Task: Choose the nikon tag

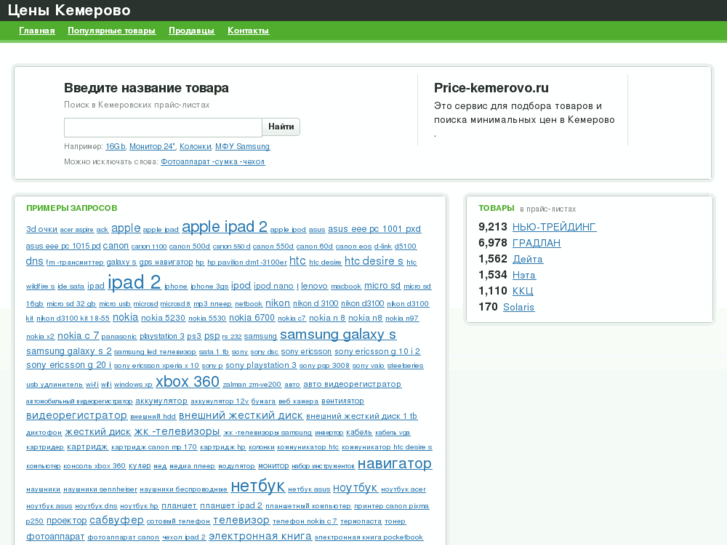Action: [x=278, y=303]
